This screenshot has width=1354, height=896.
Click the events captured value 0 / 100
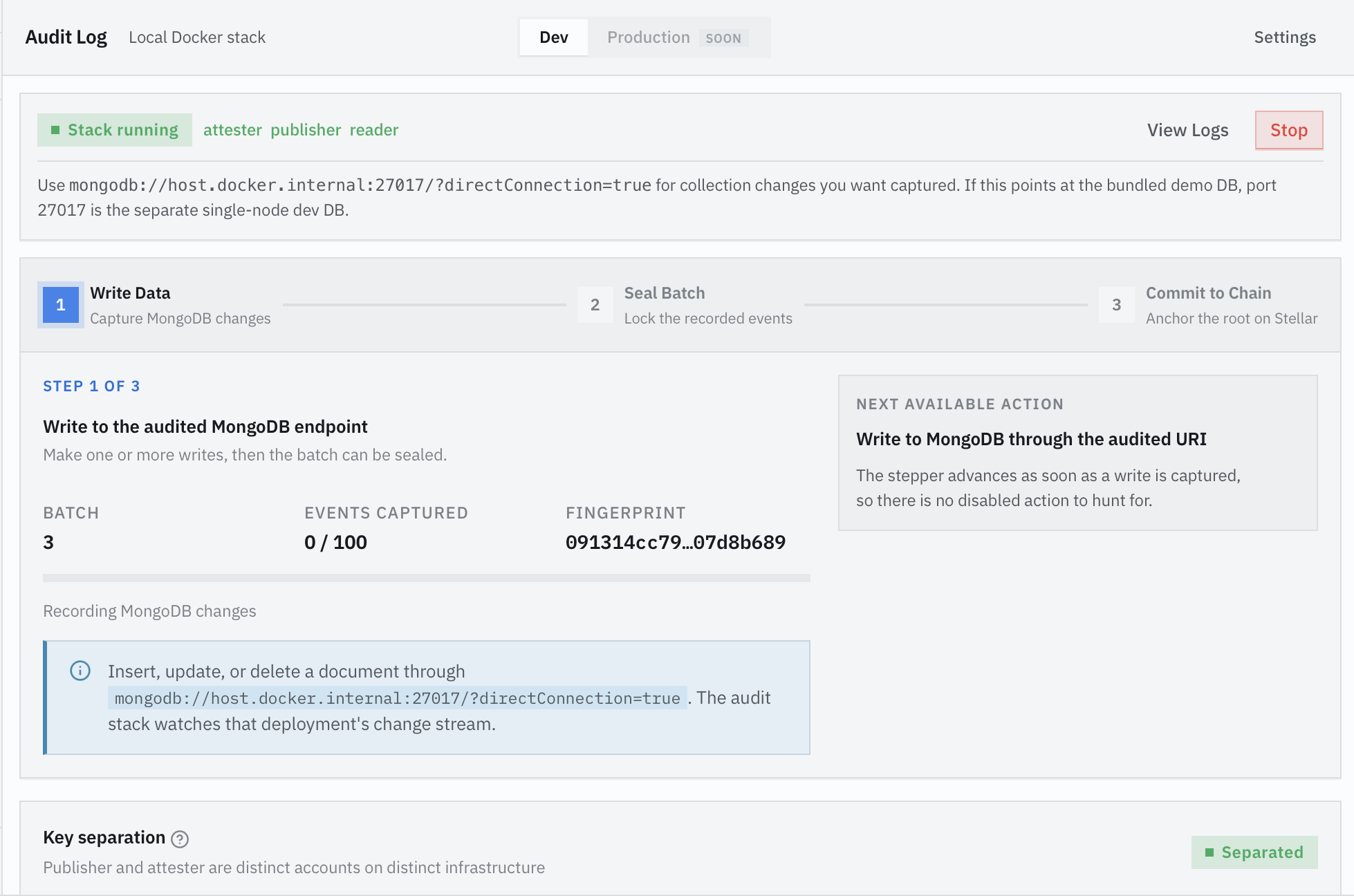[x=335, y=542]
